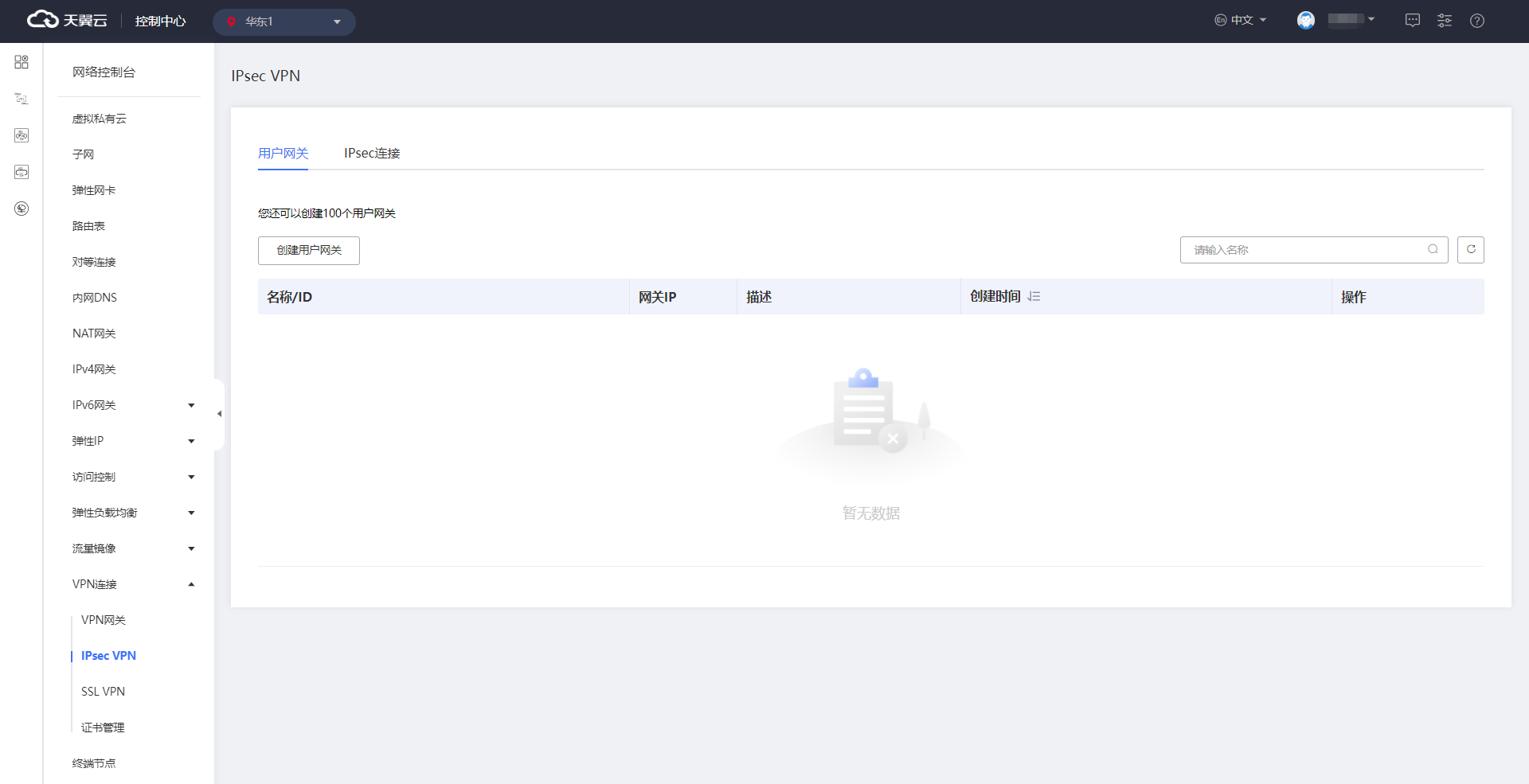Open the help question mark icon
This screenshot has height=784, width=1529.
coord(1476,21)
